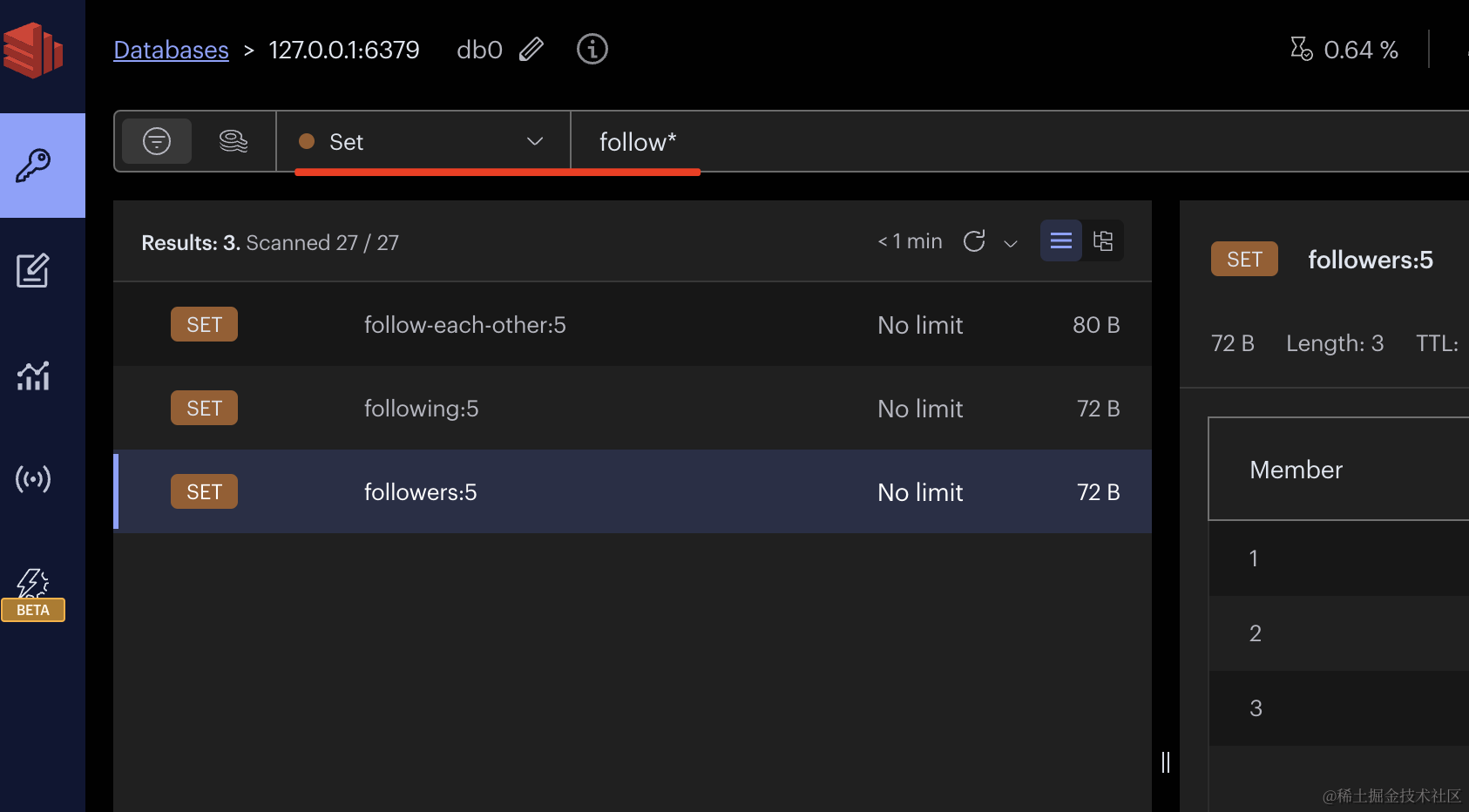Click the follow* pattern search field

coord(958,141)
